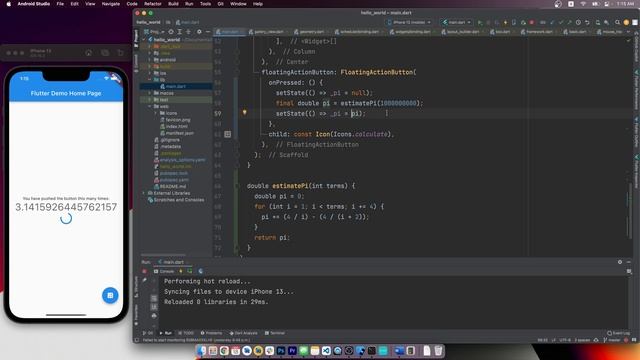Open the Build menu

pos(173,4)
